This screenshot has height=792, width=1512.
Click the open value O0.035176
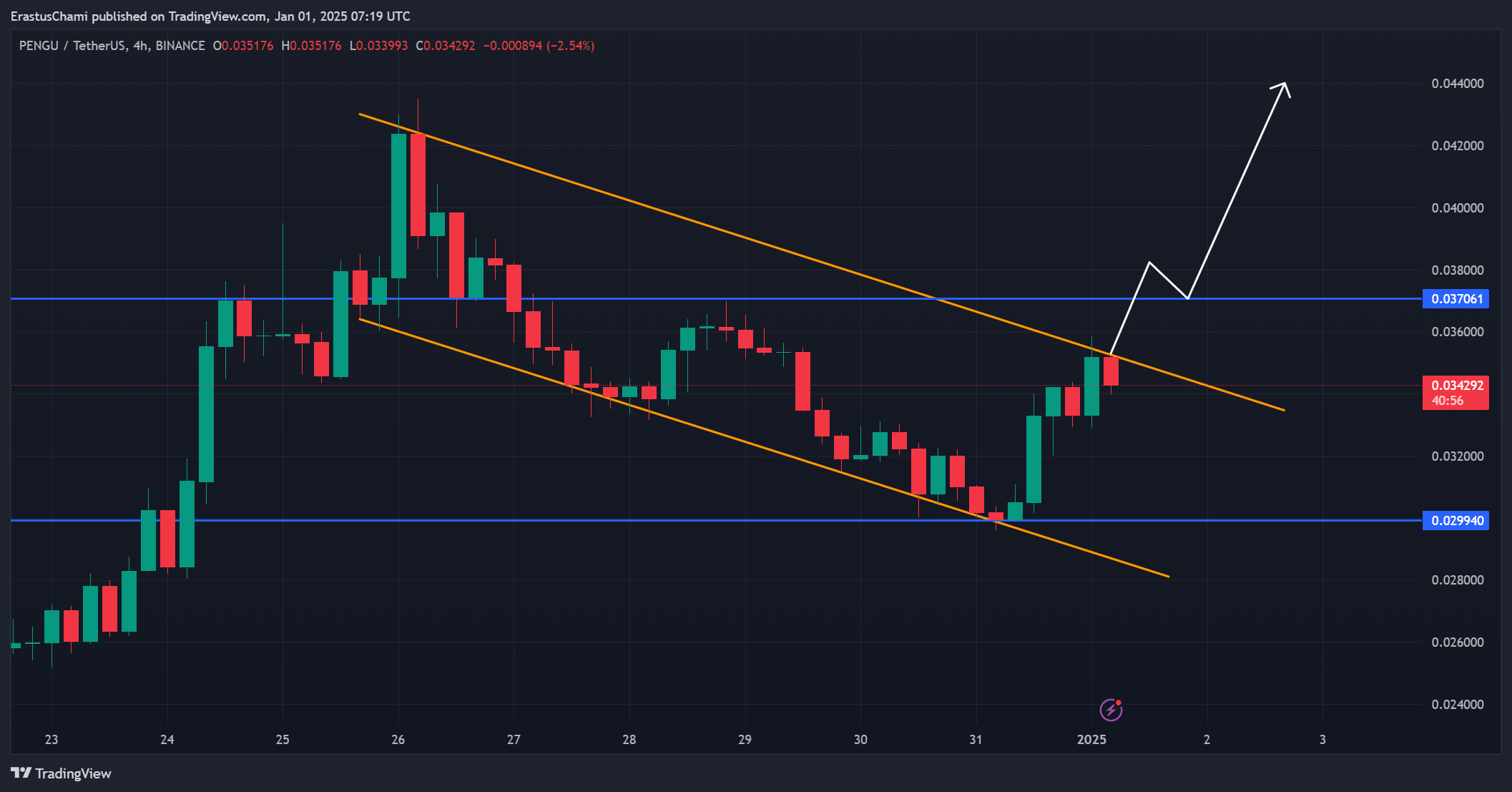243,46
